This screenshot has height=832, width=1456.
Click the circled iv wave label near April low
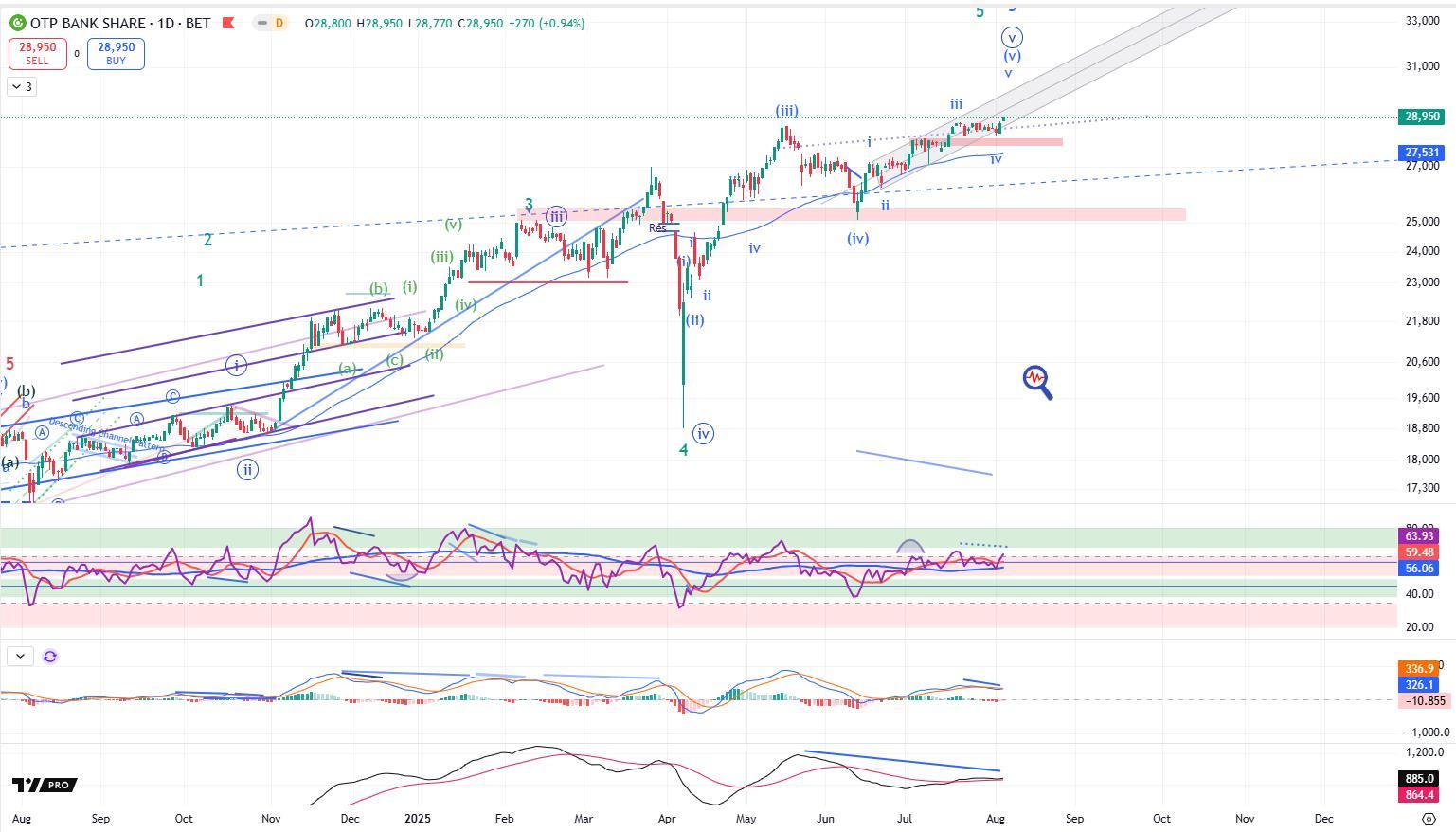[703, 434]
